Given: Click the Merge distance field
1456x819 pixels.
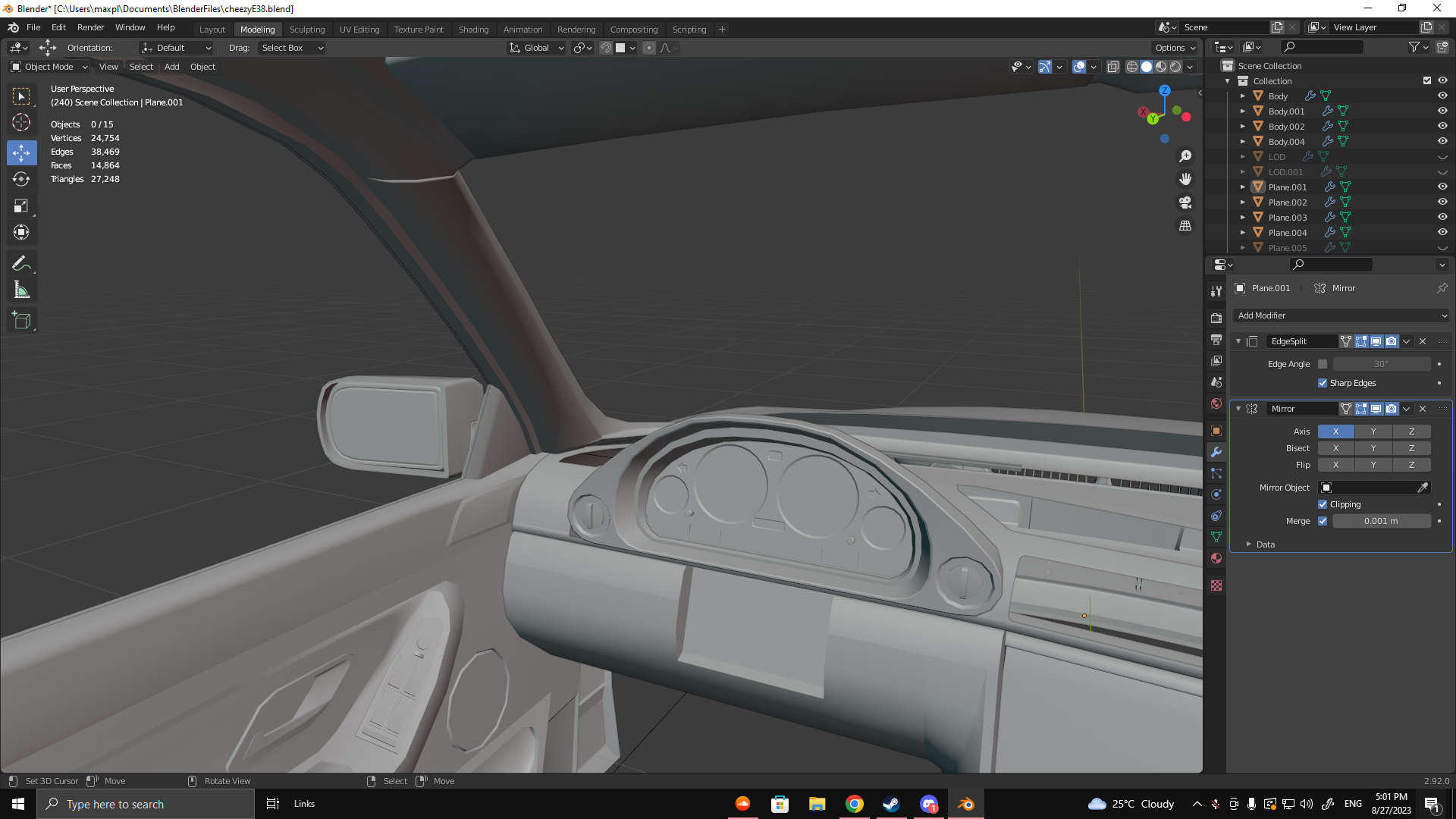Looking at the screenshot, I should pyautogui.click(x=1380, y=521).
